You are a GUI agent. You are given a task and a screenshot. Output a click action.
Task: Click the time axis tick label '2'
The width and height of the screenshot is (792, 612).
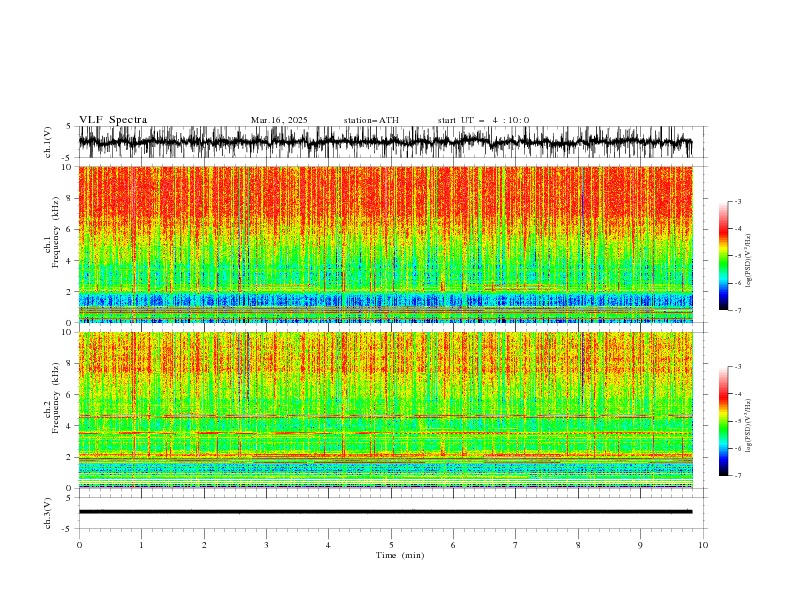(x=204, y=545)
